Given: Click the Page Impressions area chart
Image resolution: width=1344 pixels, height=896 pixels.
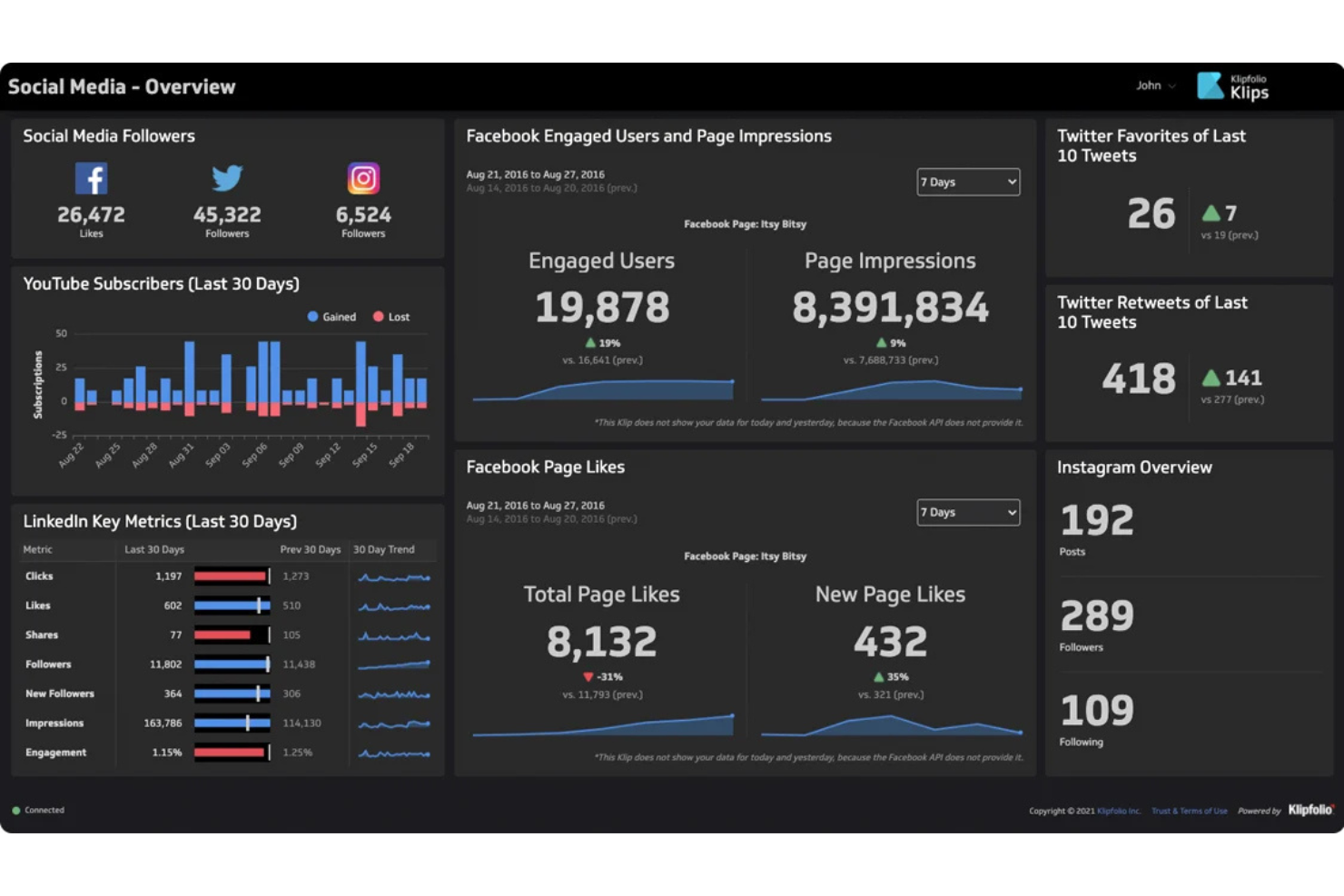Looking at the screenshot, I should pos(892,389).
